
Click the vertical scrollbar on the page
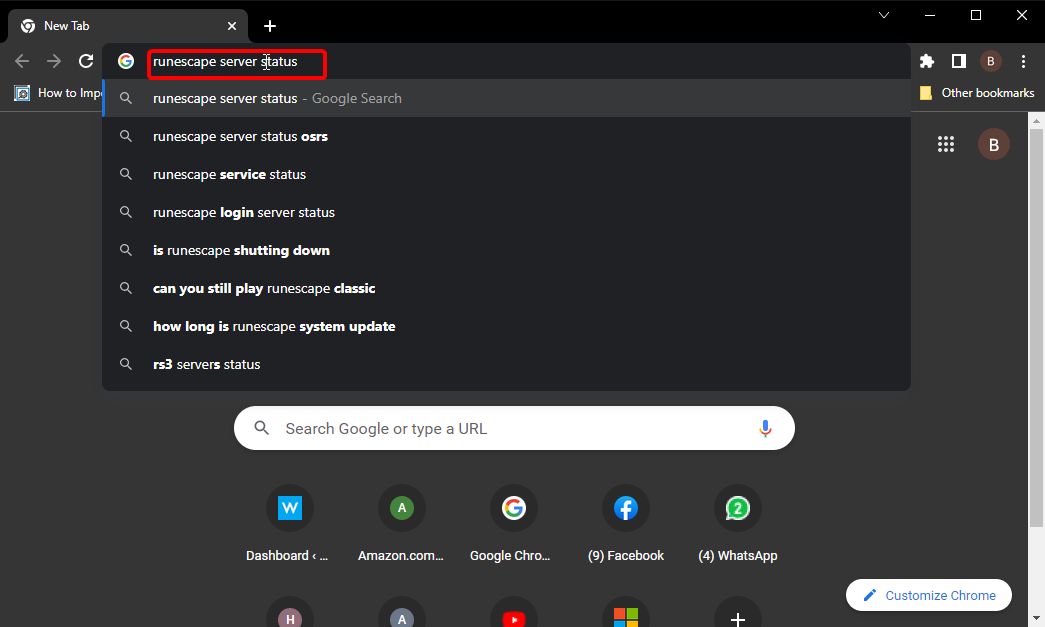point(1035,326)
